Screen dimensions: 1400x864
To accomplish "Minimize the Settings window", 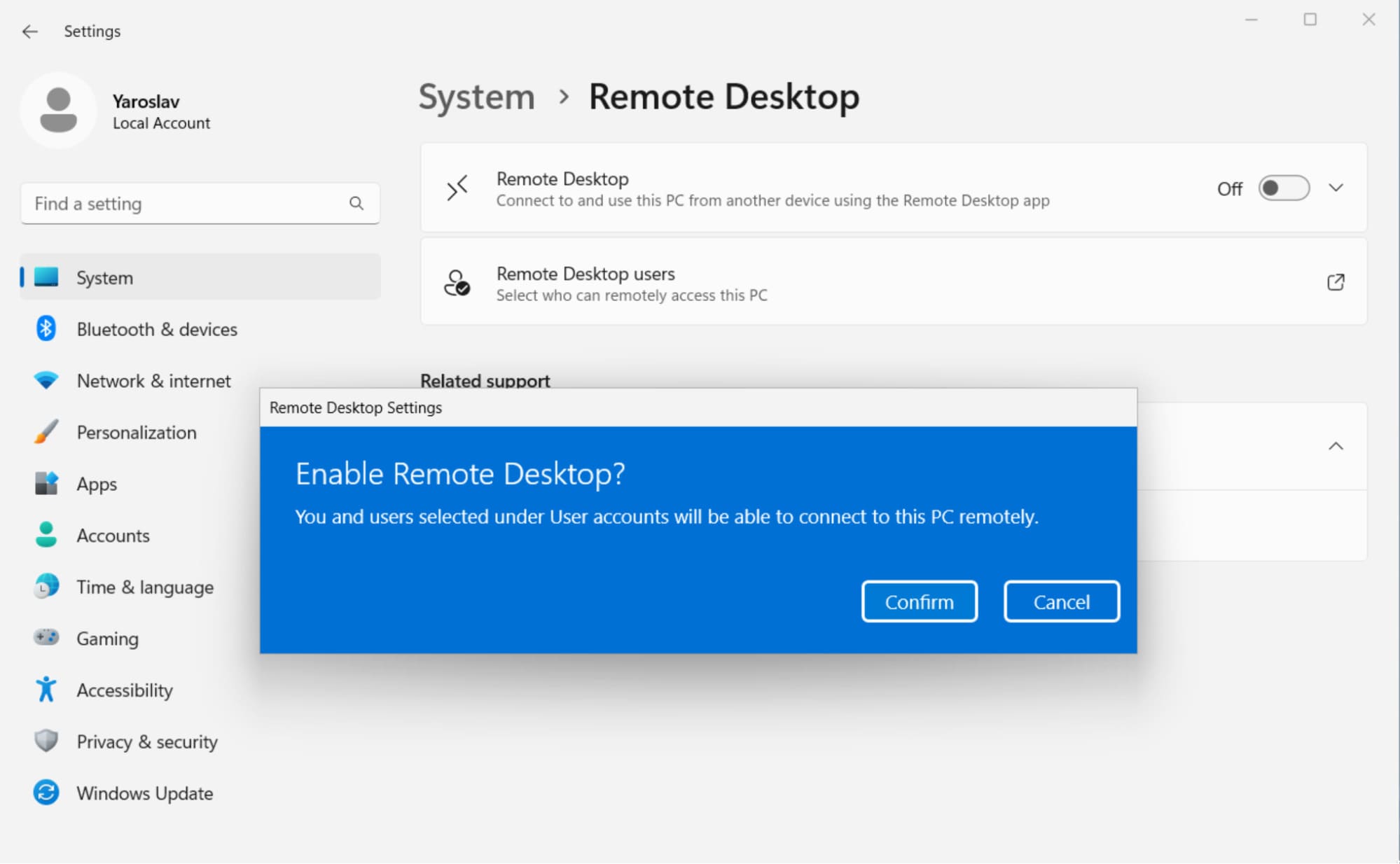I will pyautogui.click(x=1252, y=20).
